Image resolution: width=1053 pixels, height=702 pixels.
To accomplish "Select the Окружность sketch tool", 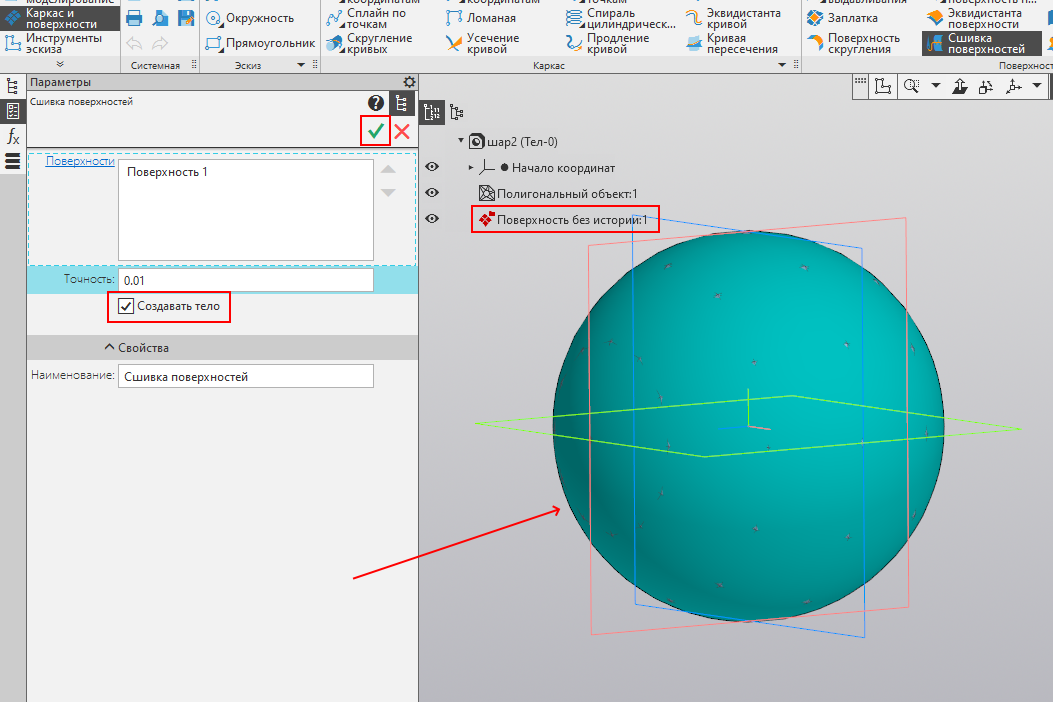I will tap(250, 18).
